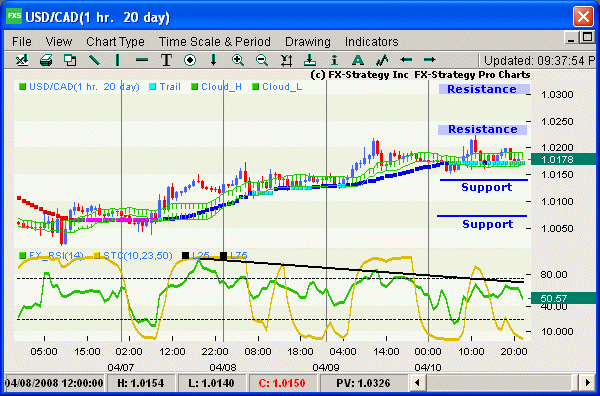This screenshot has height=396, width=600.
Task: Select the diagonal trend line drawing tool
Action: pyautogui.click(x=94, y=60)
